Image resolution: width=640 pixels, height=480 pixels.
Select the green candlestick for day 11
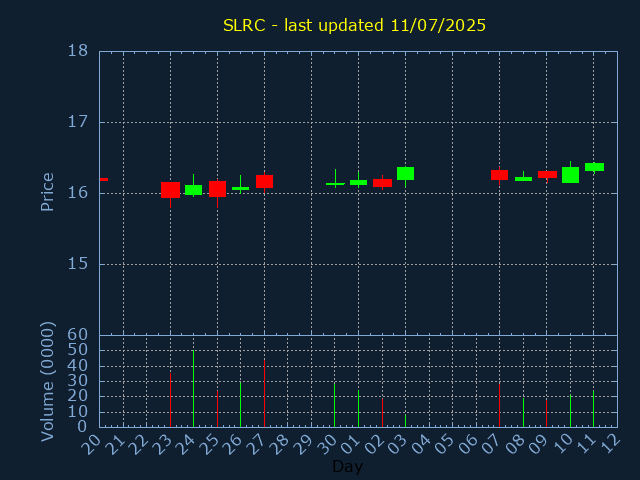click(594, 167)
